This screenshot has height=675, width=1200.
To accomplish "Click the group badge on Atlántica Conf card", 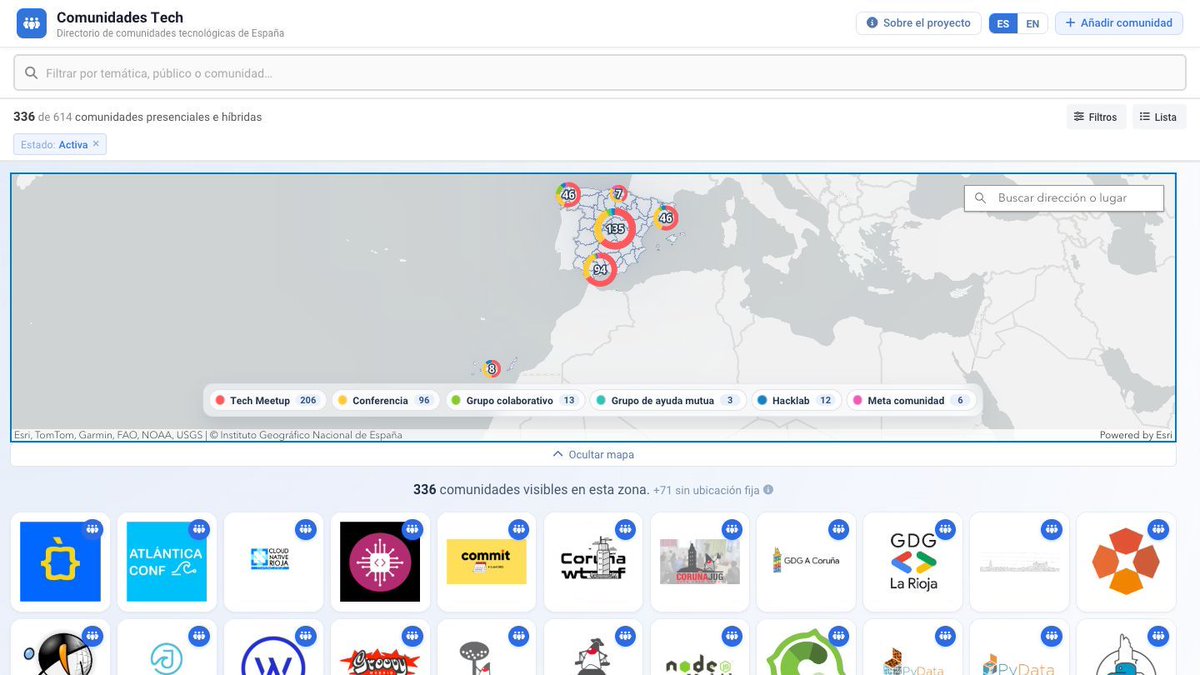I will point(199,528).
